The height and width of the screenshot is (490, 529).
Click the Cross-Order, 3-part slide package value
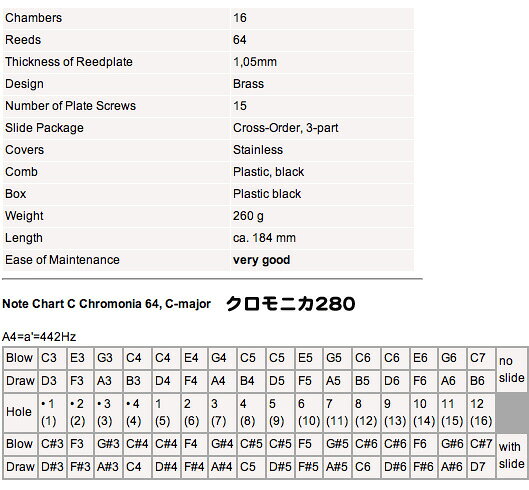pos(285,128)
